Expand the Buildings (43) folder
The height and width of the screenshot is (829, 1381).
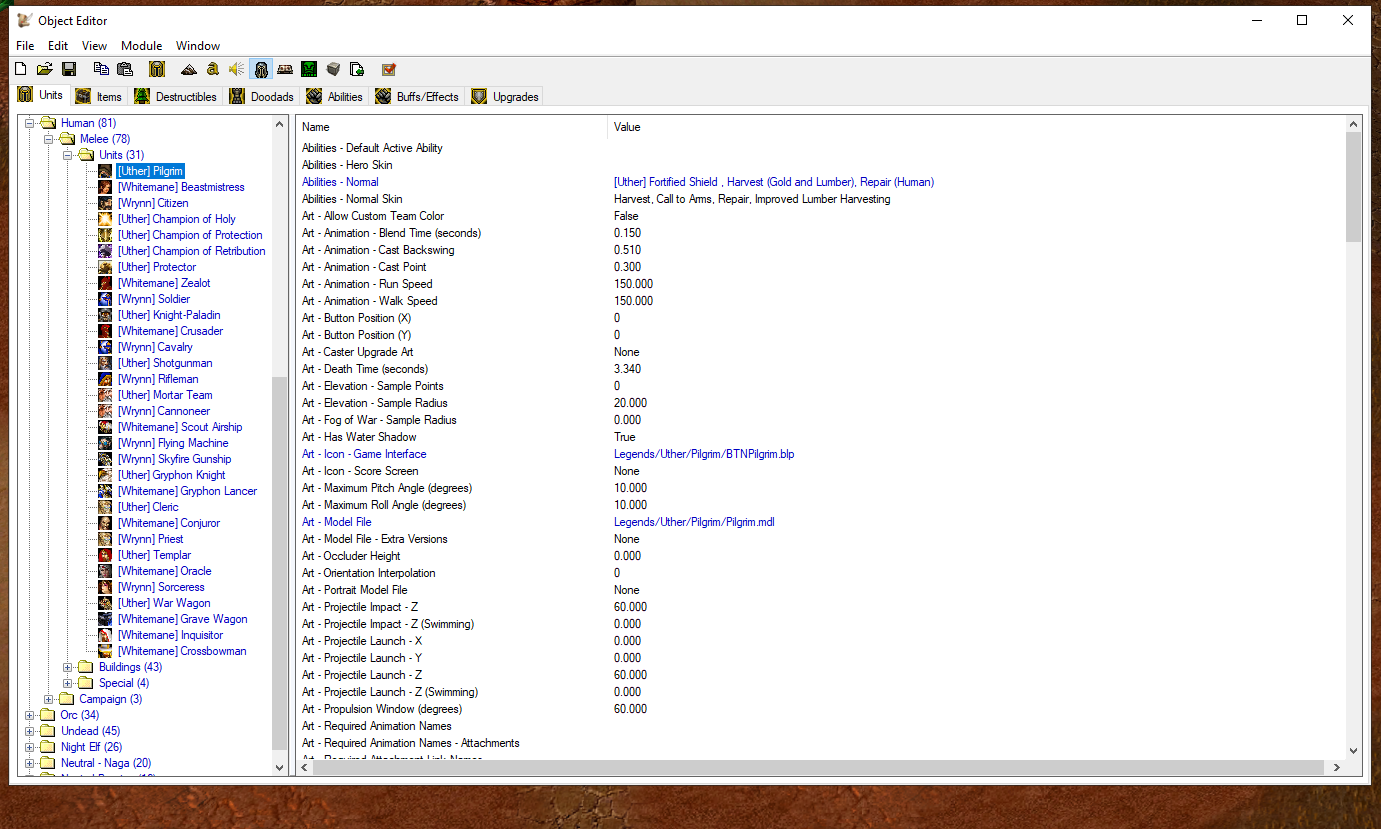point(68,667)
